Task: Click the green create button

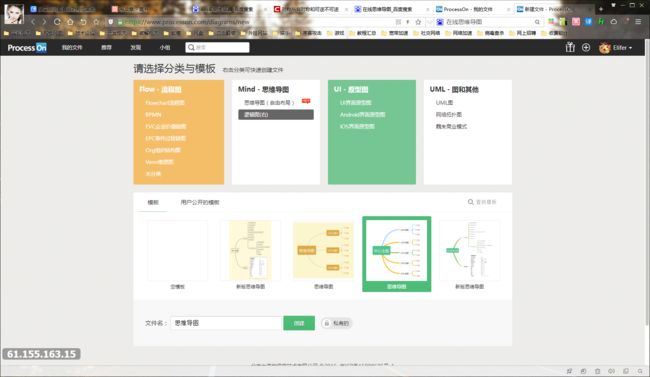Action: coord(299,323)
